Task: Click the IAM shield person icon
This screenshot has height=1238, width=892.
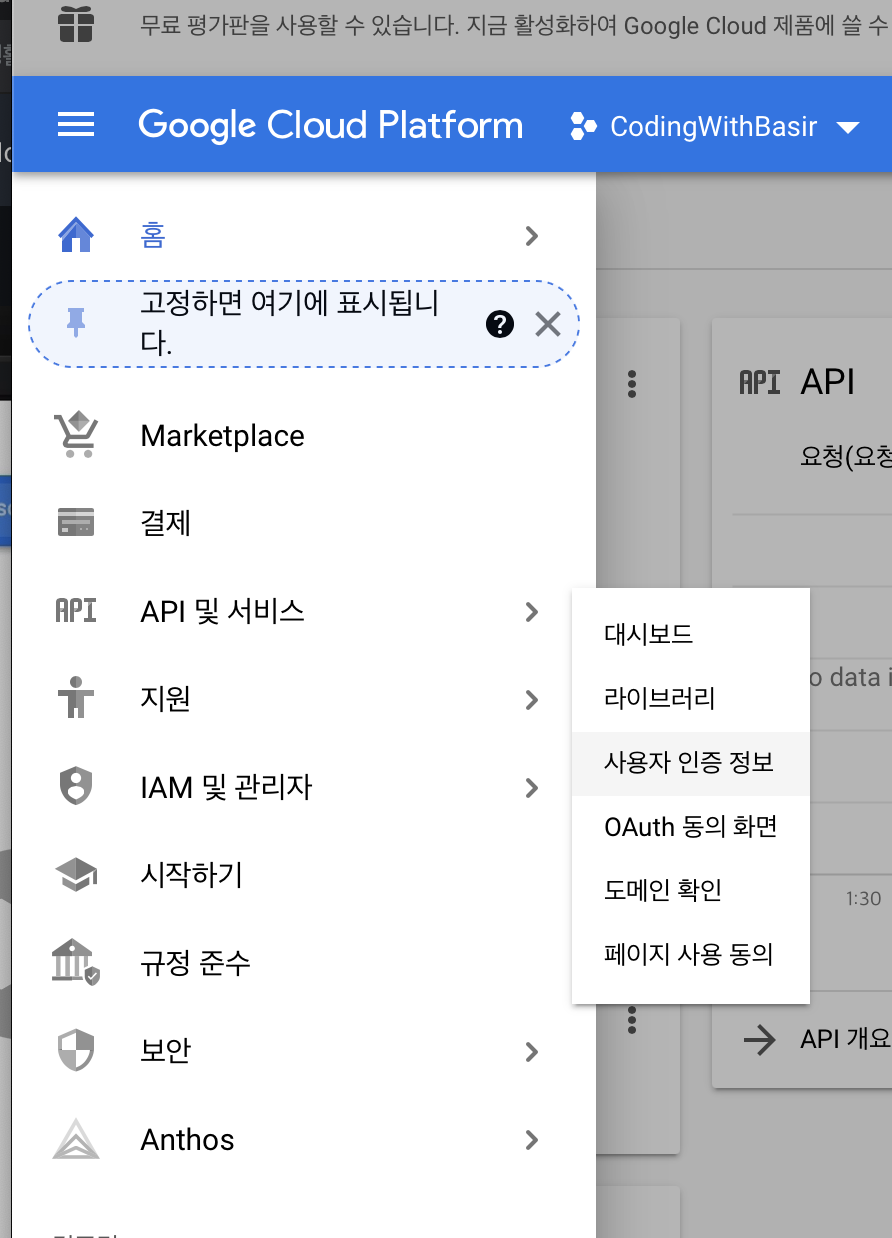Action: pyautogui.click(x=77, y=787)
